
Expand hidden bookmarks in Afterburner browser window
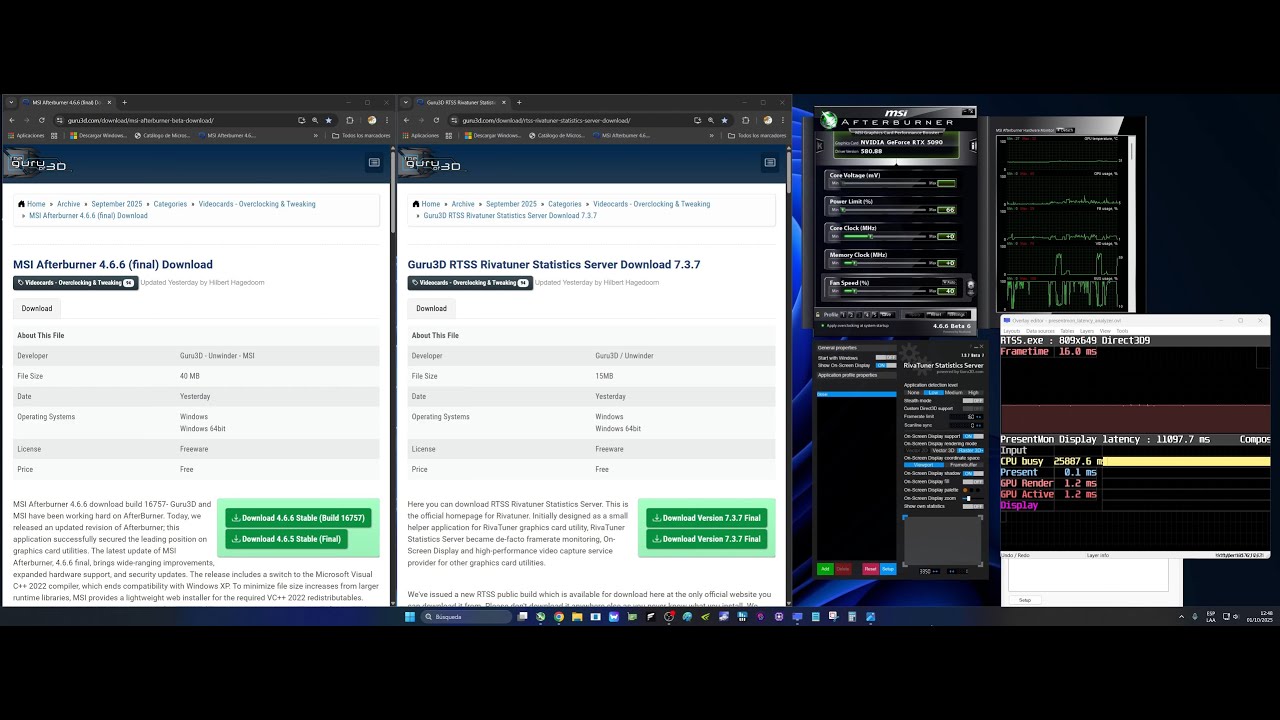coord(316,135)
